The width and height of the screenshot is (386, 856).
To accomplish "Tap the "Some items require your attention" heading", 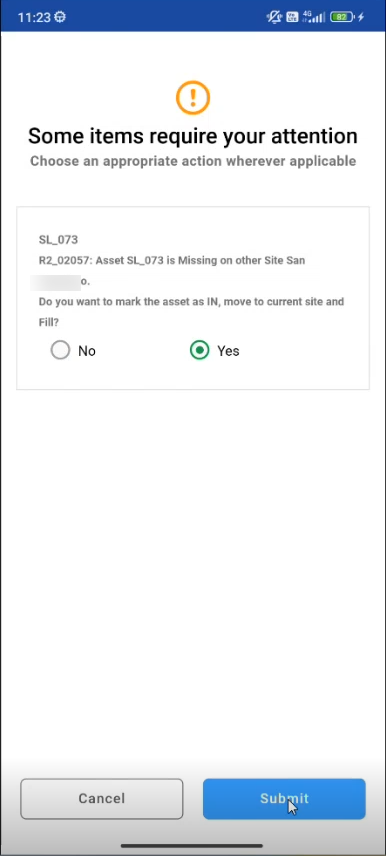I will tap(193, 135).
